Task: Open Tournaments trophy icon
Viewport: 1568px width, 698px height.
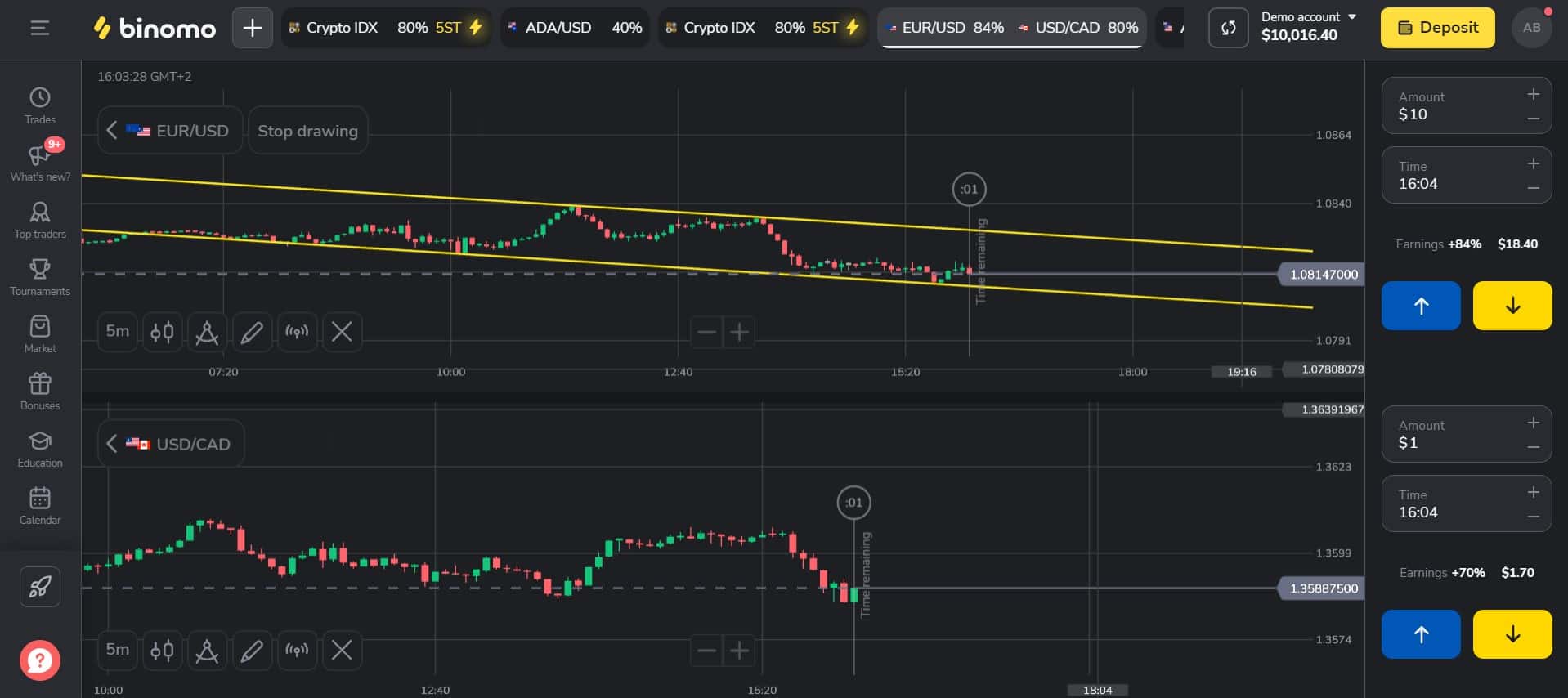Action: tap(39, 270)
